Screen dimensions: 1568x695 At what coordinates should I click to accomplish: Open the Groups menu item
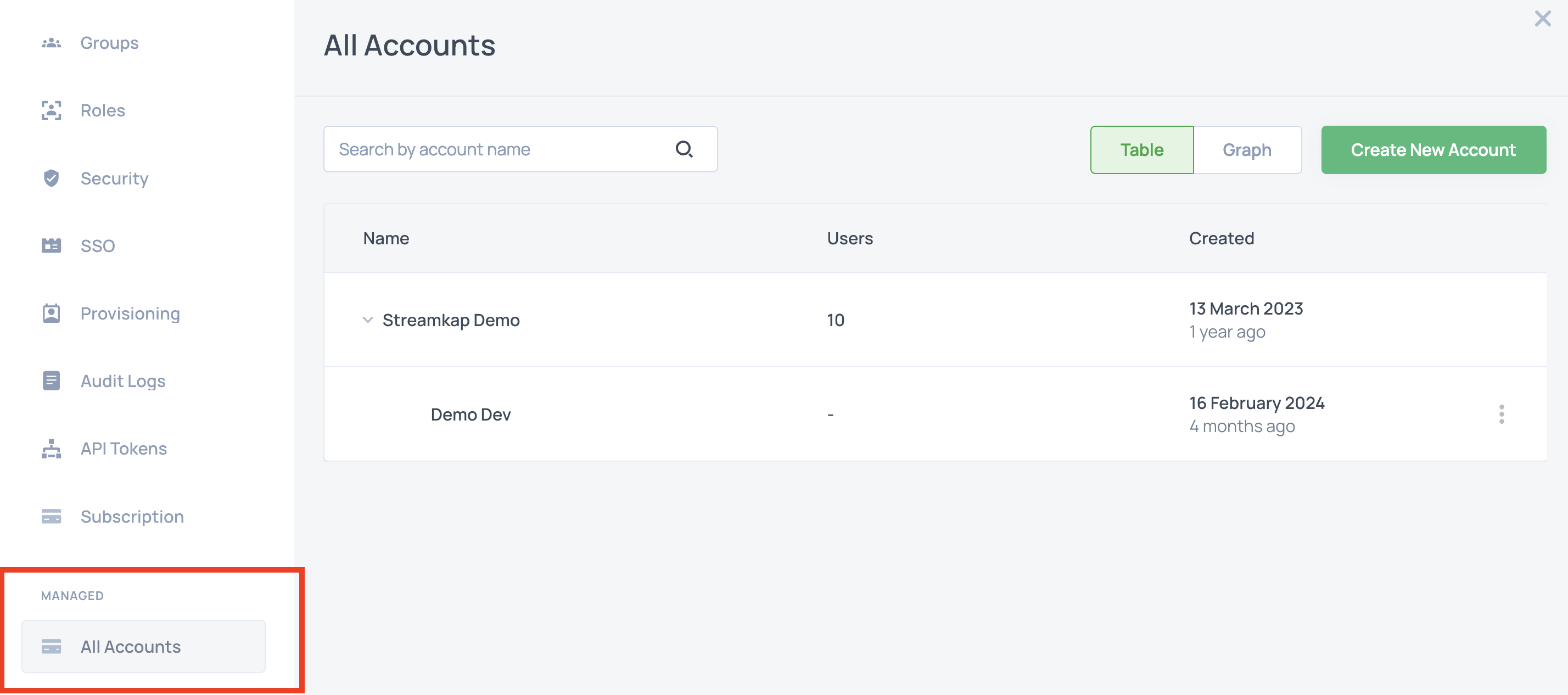click(110, 43)
